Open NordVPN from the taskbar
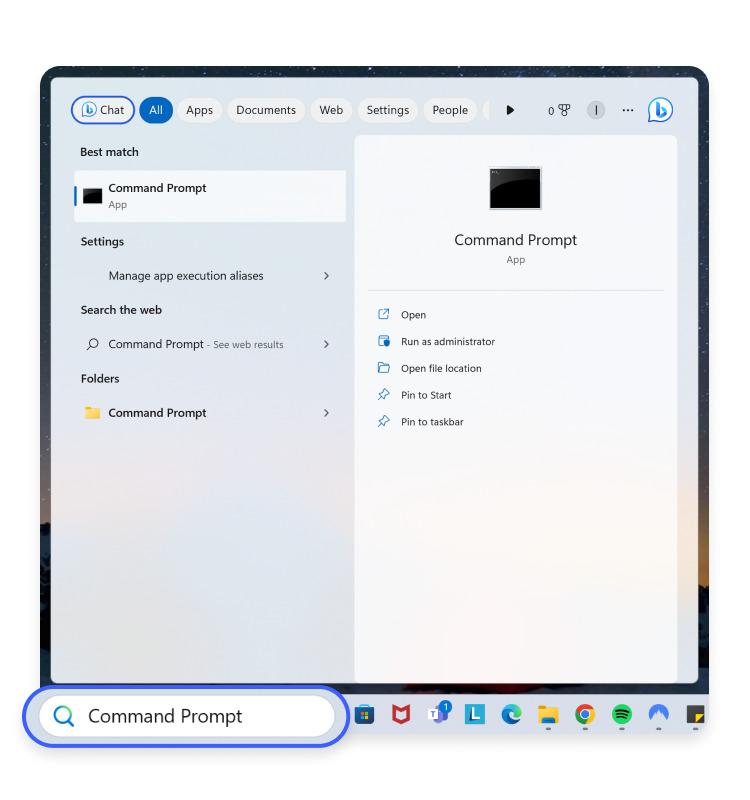This screenshot has width=750, height=800. point(659,713)
